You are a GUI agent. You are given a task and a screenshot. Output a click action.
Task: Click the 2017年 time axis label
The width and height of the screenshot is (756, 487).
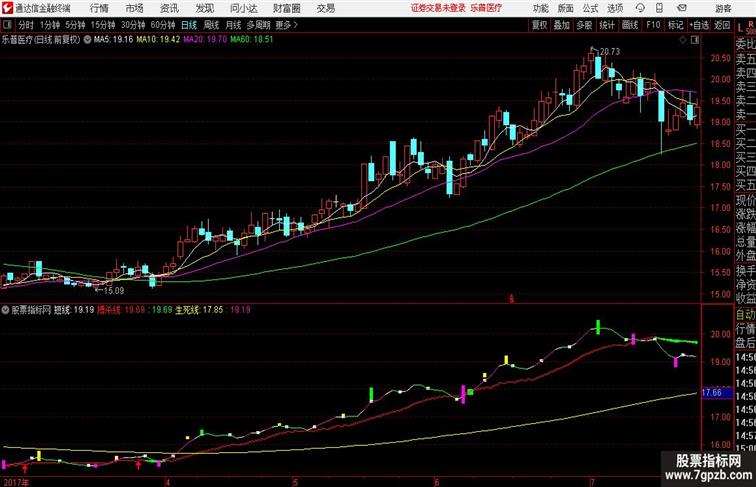click(16, 482)
